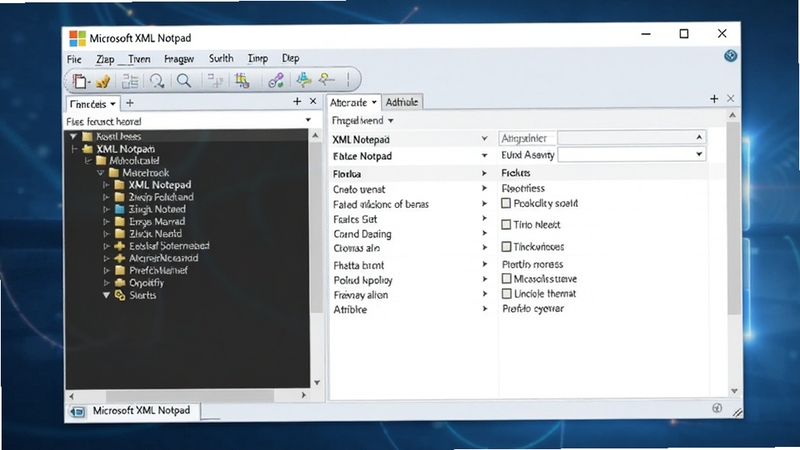
Task: Select the Polud kpoloy row
Action: click(412, 280)
